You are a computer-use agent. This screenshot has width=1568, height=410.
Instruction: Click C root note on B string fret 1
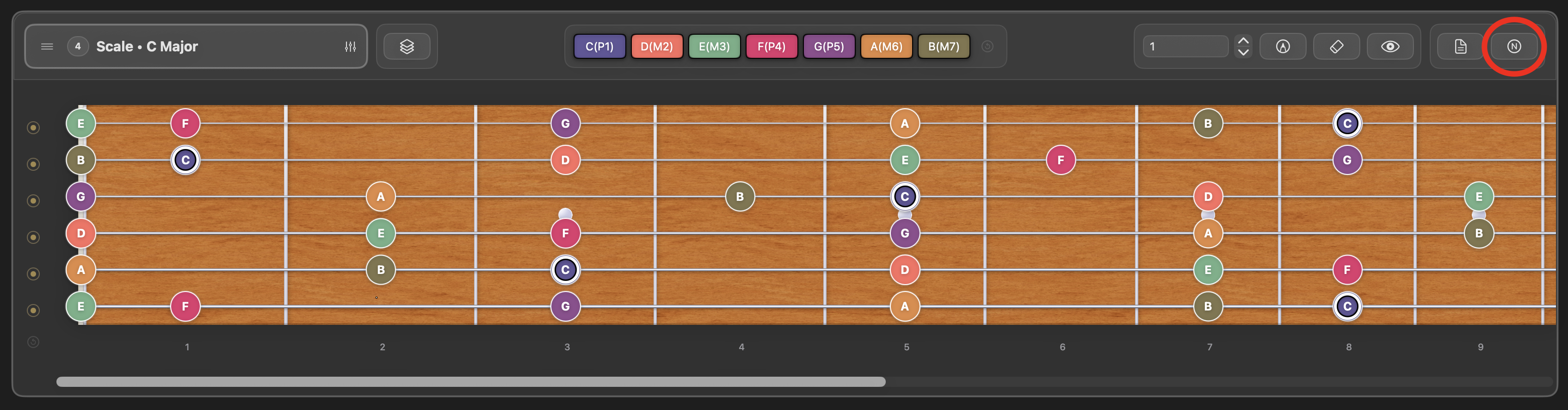click(185, 160)
